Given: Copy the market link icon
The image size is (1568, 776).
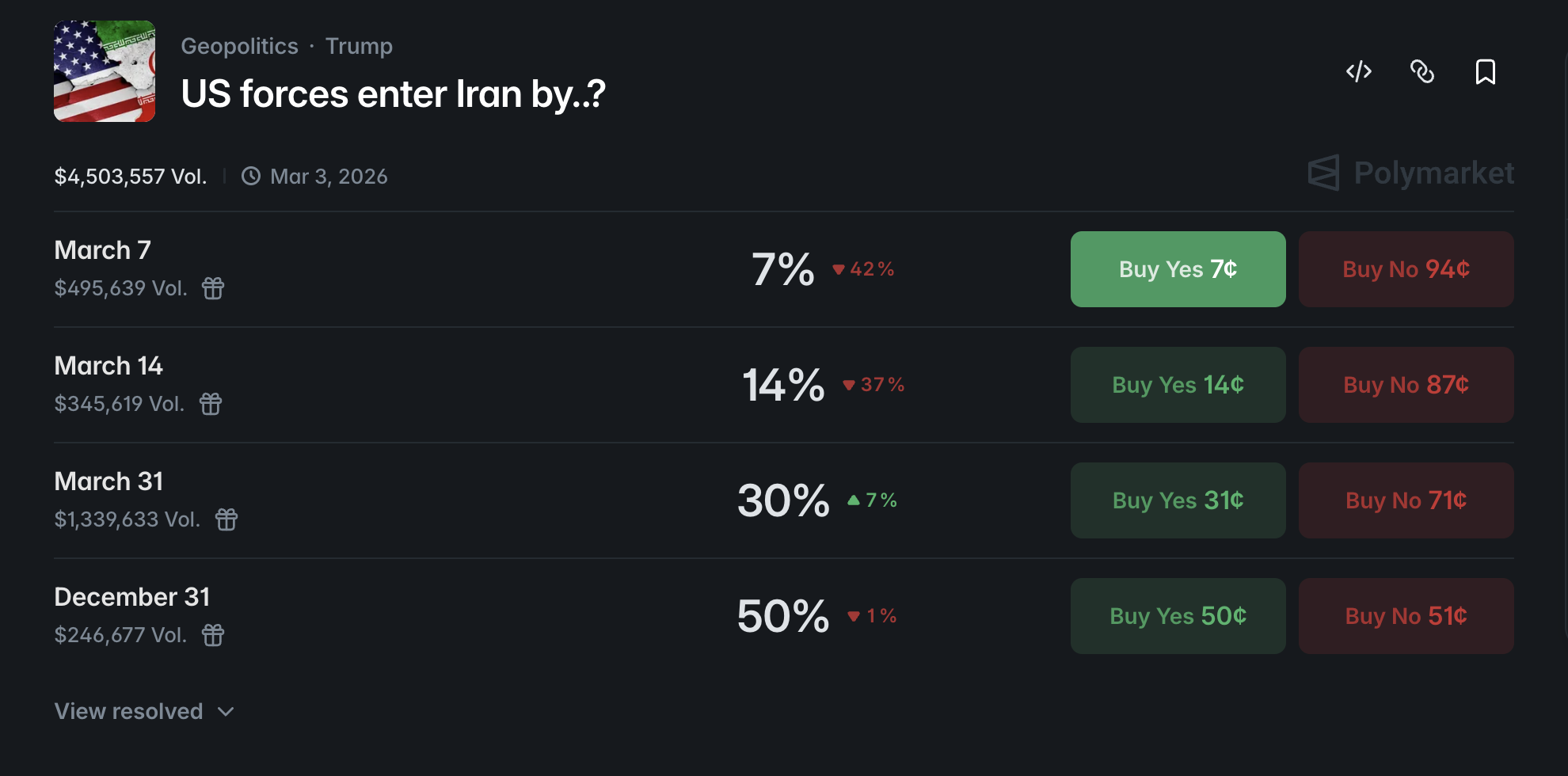Looking at the screenshot, I should point(1422,72).
